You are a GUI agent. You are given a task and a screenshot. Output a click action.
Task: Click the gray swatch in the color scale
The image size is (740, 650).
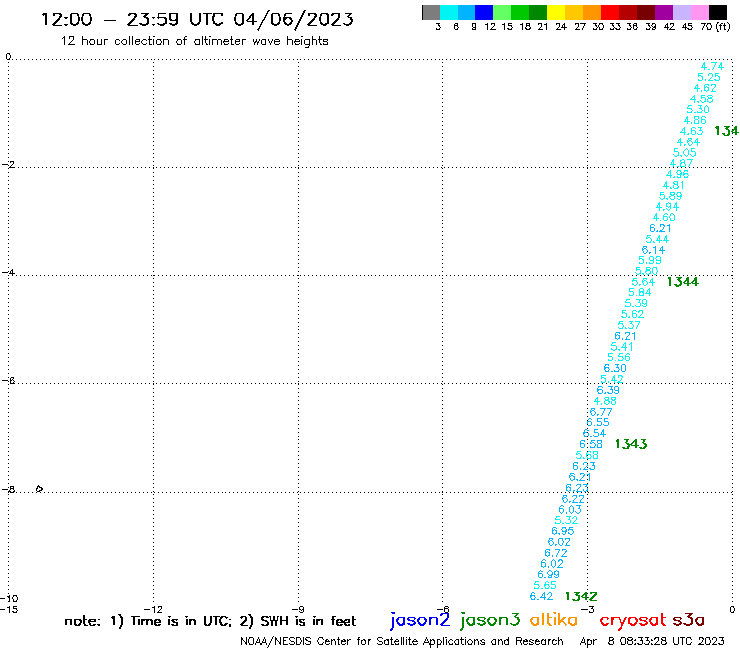(x=431, y=13)
